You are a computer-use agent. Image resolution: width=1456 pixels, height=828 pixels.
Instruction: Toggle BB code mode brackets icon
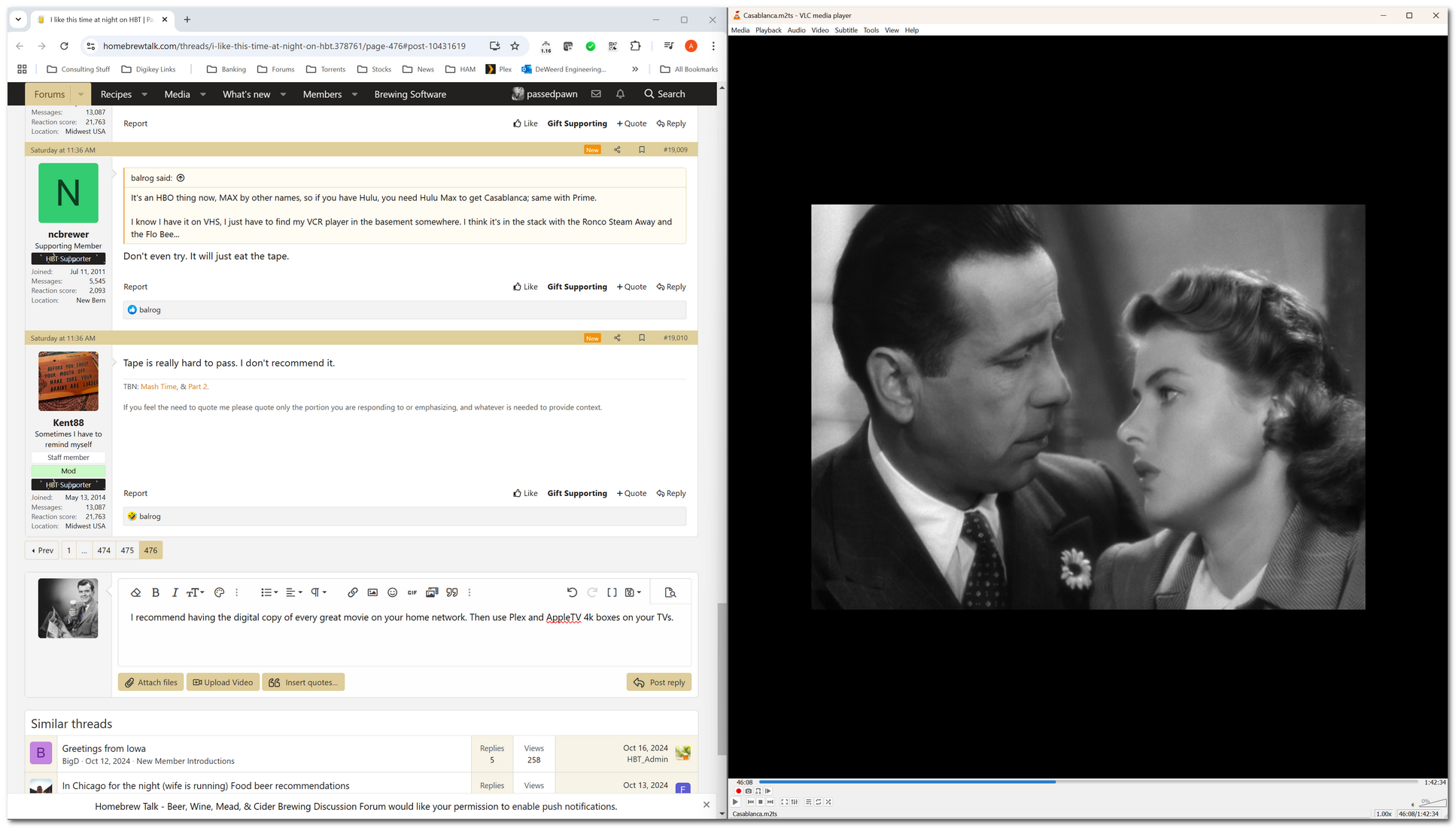click(x=612, y=592)
